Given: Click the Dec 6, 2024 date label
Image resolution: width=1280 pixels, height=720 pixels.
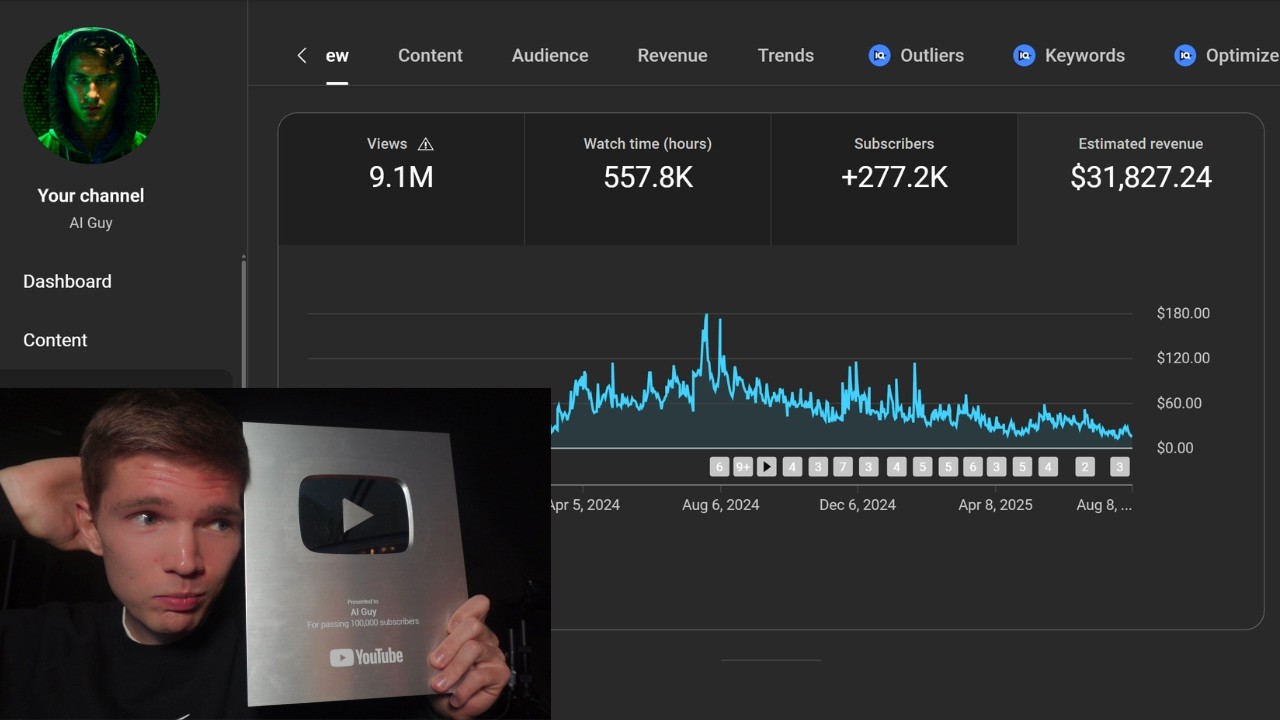Looking at the screenshot, I should (857, 505).
